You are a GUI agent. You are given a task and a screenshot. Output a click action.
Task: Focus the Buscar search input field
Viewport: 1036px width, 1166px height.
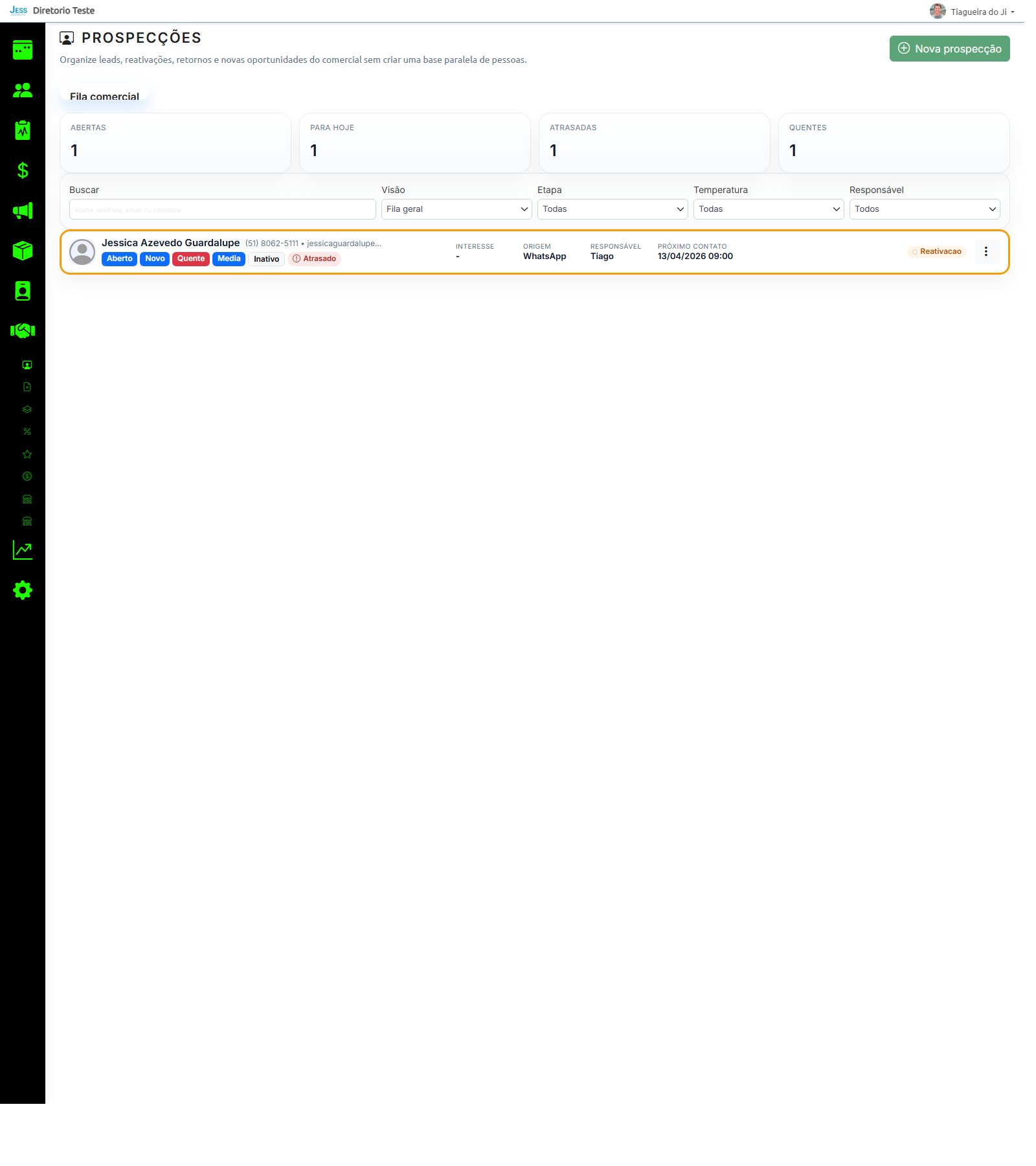(x=222, y=209)
